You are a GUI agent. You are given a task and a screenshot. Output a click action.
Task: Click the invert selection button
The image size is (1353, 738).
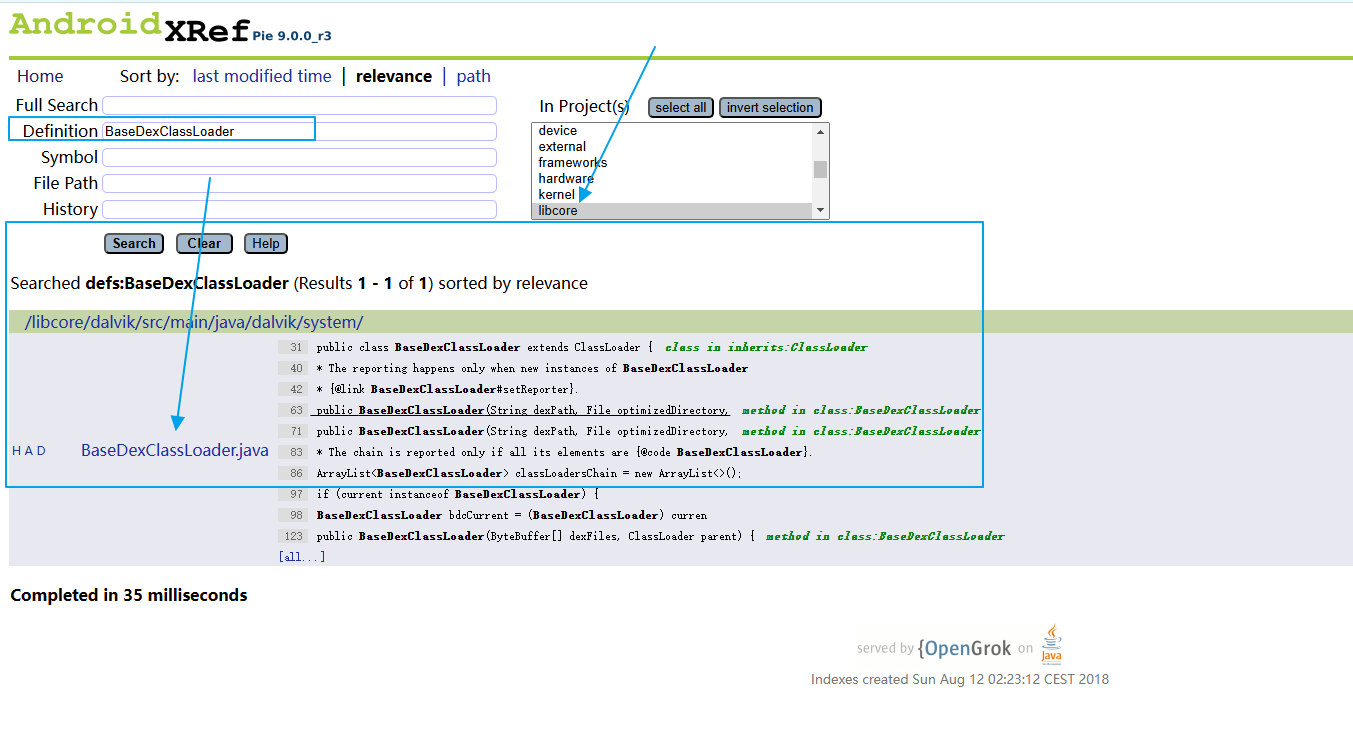[x=770, y=107]
